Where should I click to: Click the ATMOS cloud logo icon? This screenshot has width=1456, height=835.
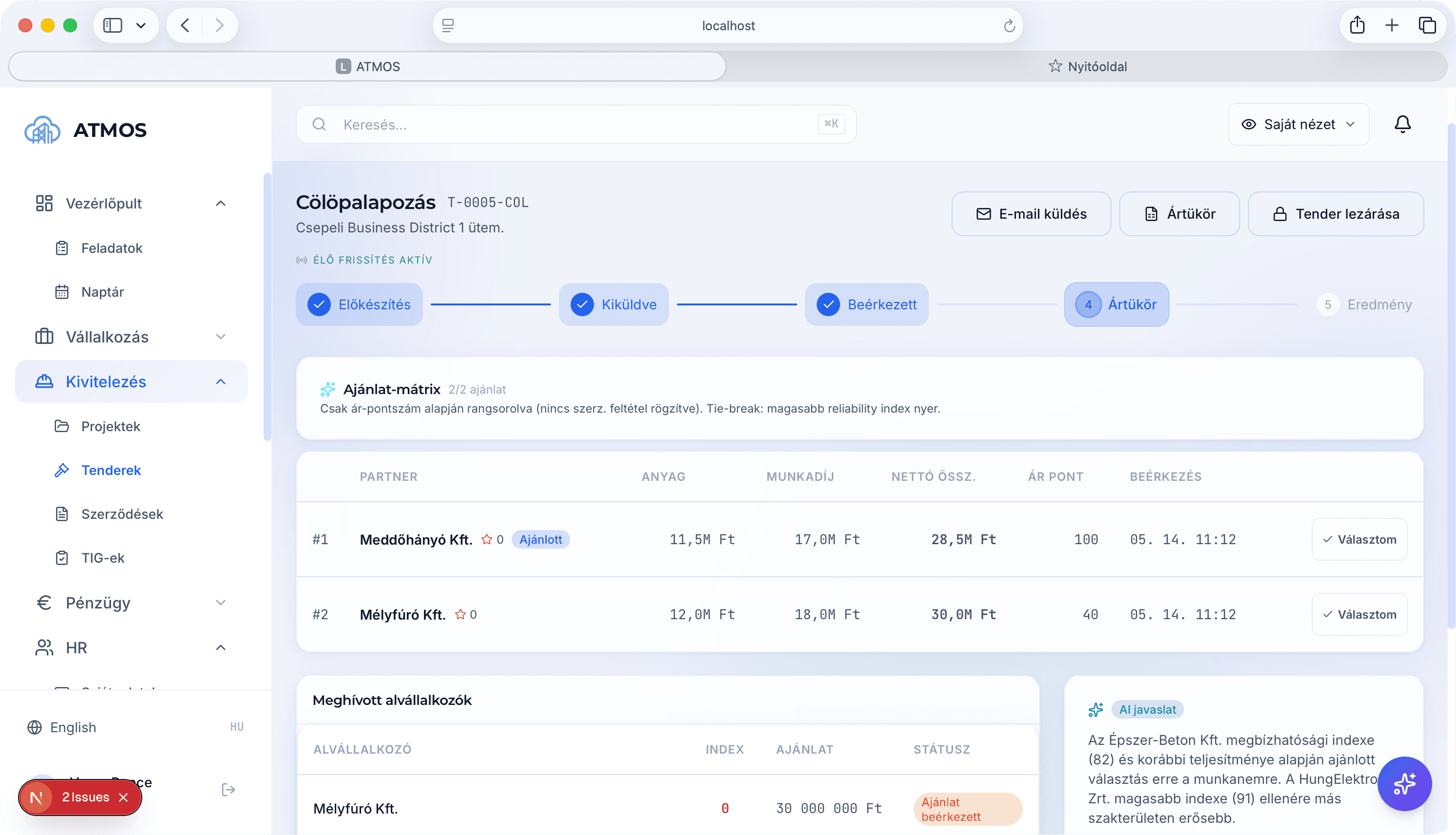coord(42,130)
